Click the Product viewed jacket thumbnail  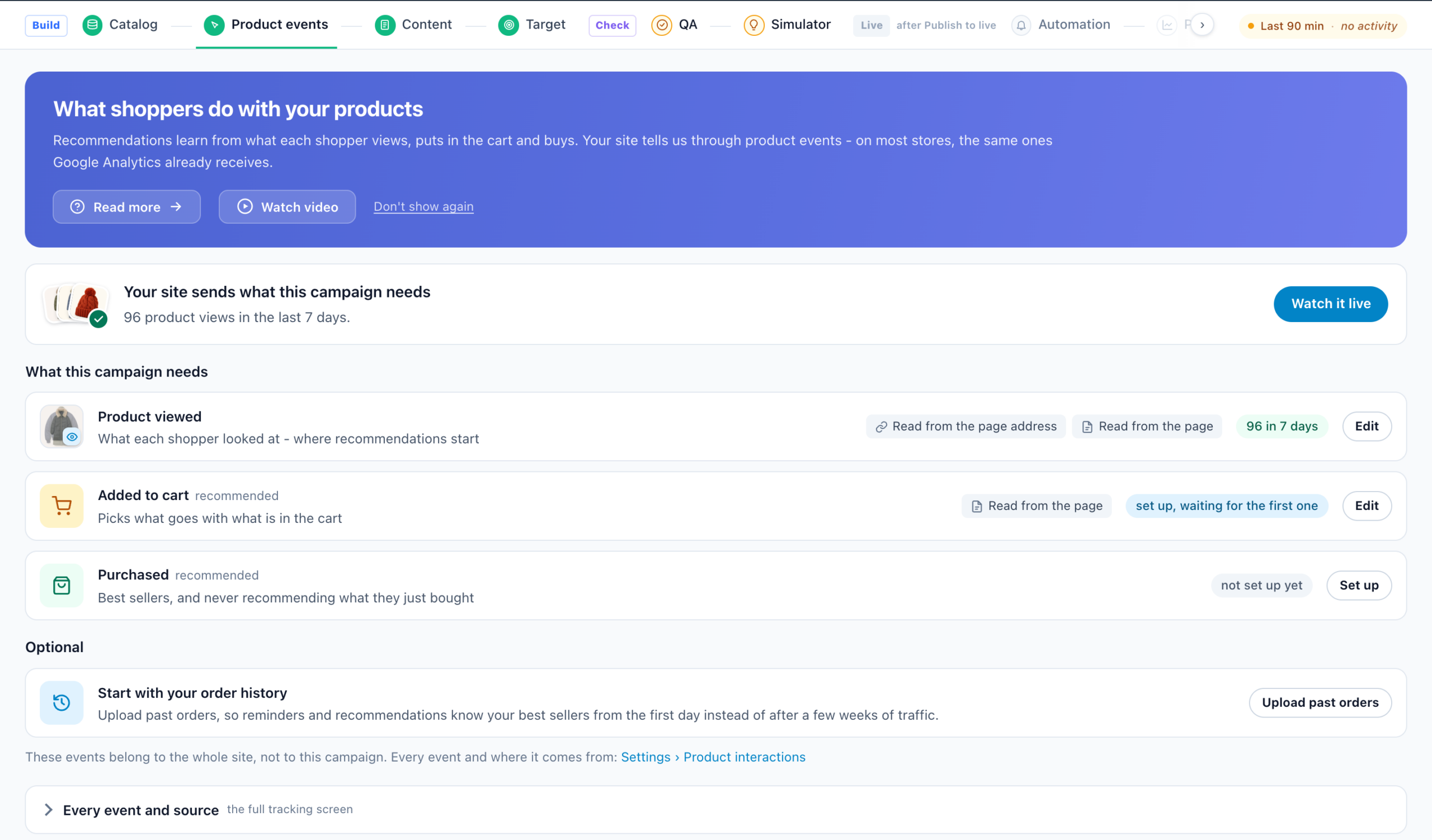(x=62, y=426)
